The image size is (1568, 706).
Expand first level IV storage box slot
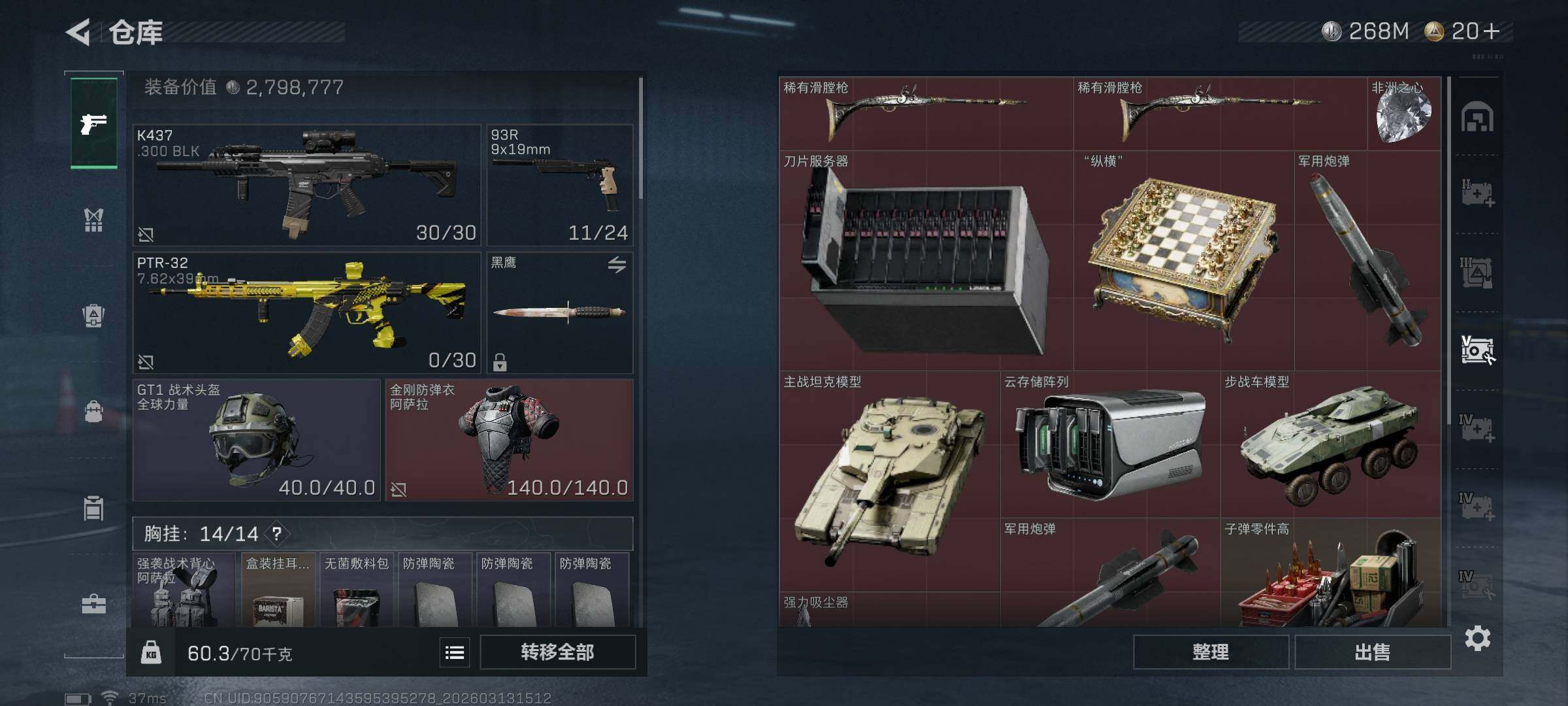pyautogui.click(x=1477, y=428)
